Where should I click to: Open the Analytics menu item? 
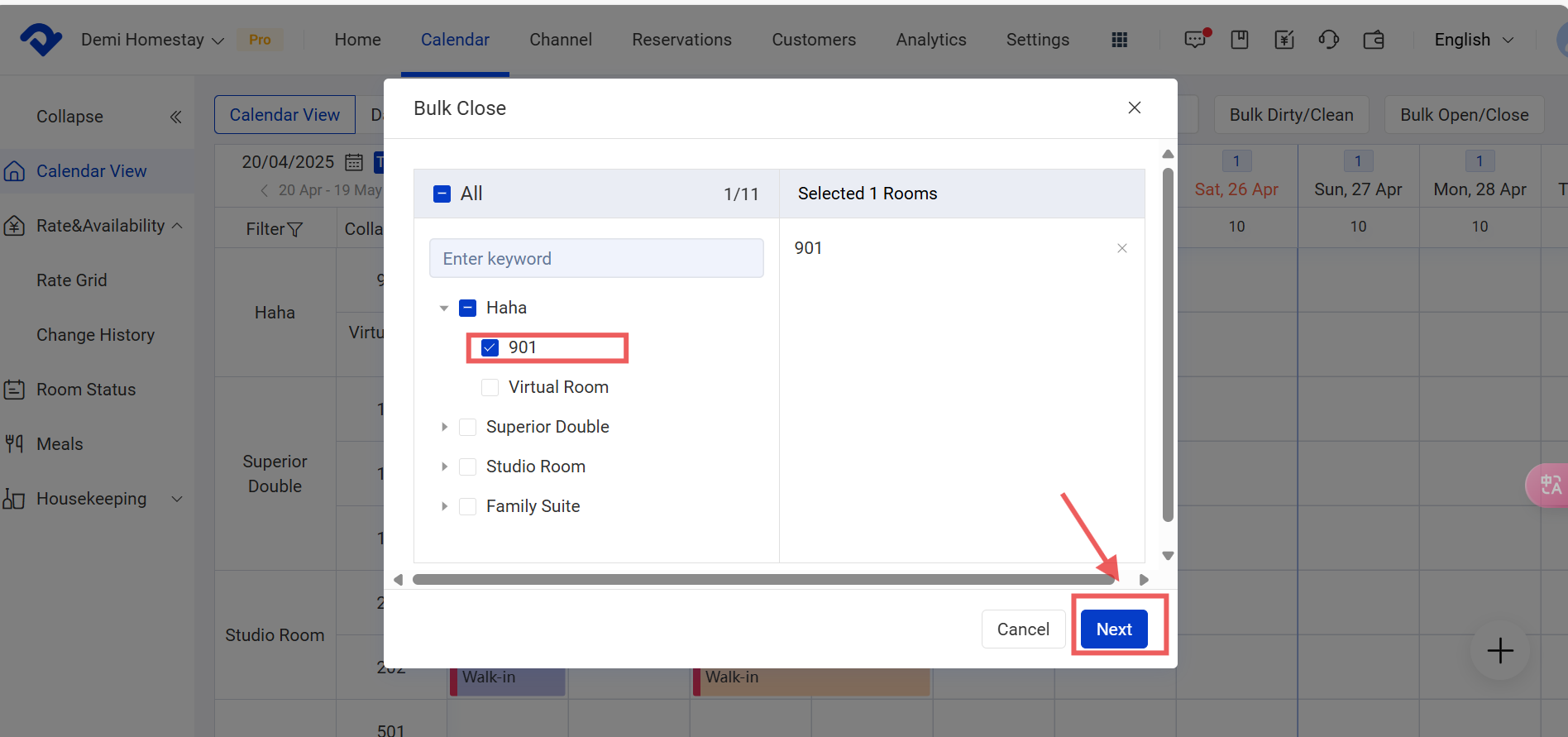click(930, 40)
